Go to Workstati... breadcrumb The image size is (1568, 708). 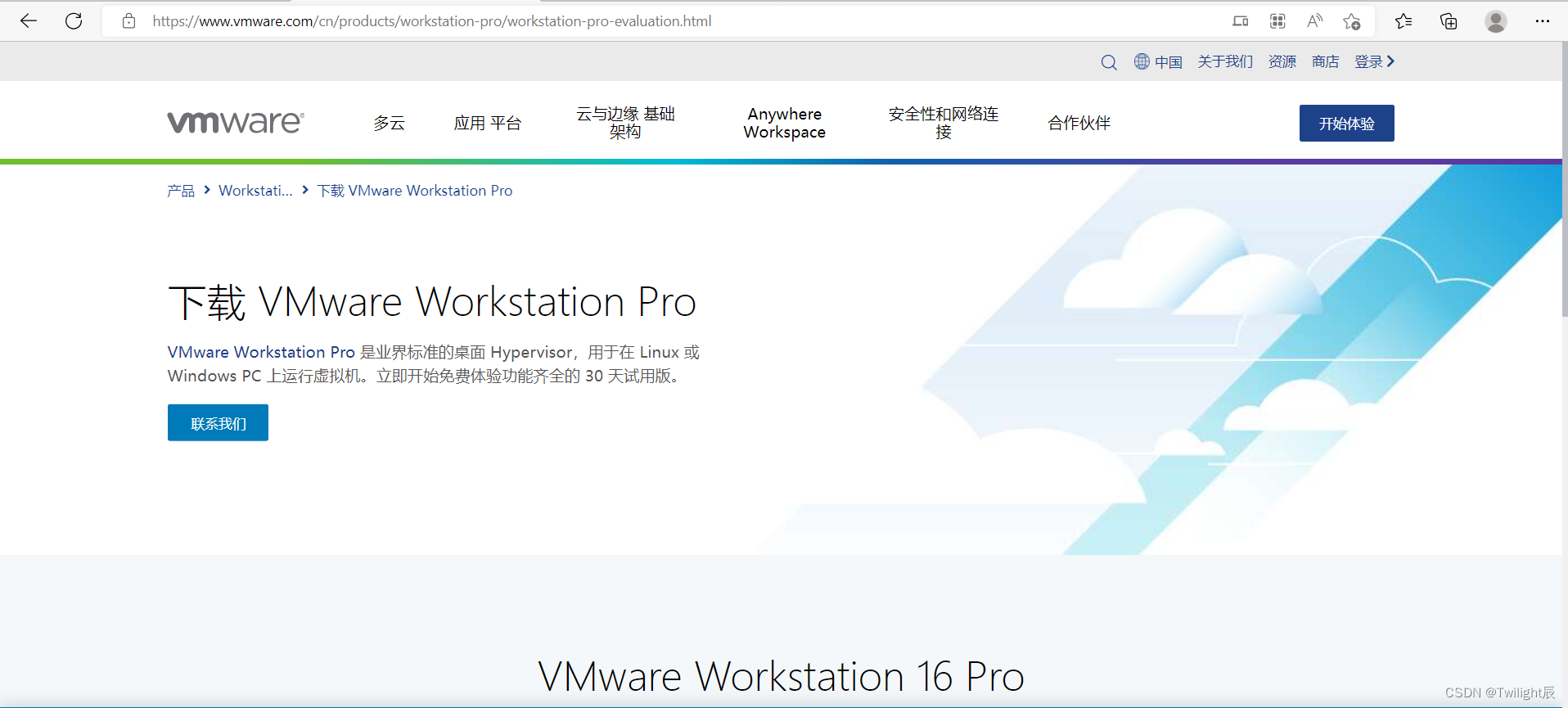click(x=255, y=191)
